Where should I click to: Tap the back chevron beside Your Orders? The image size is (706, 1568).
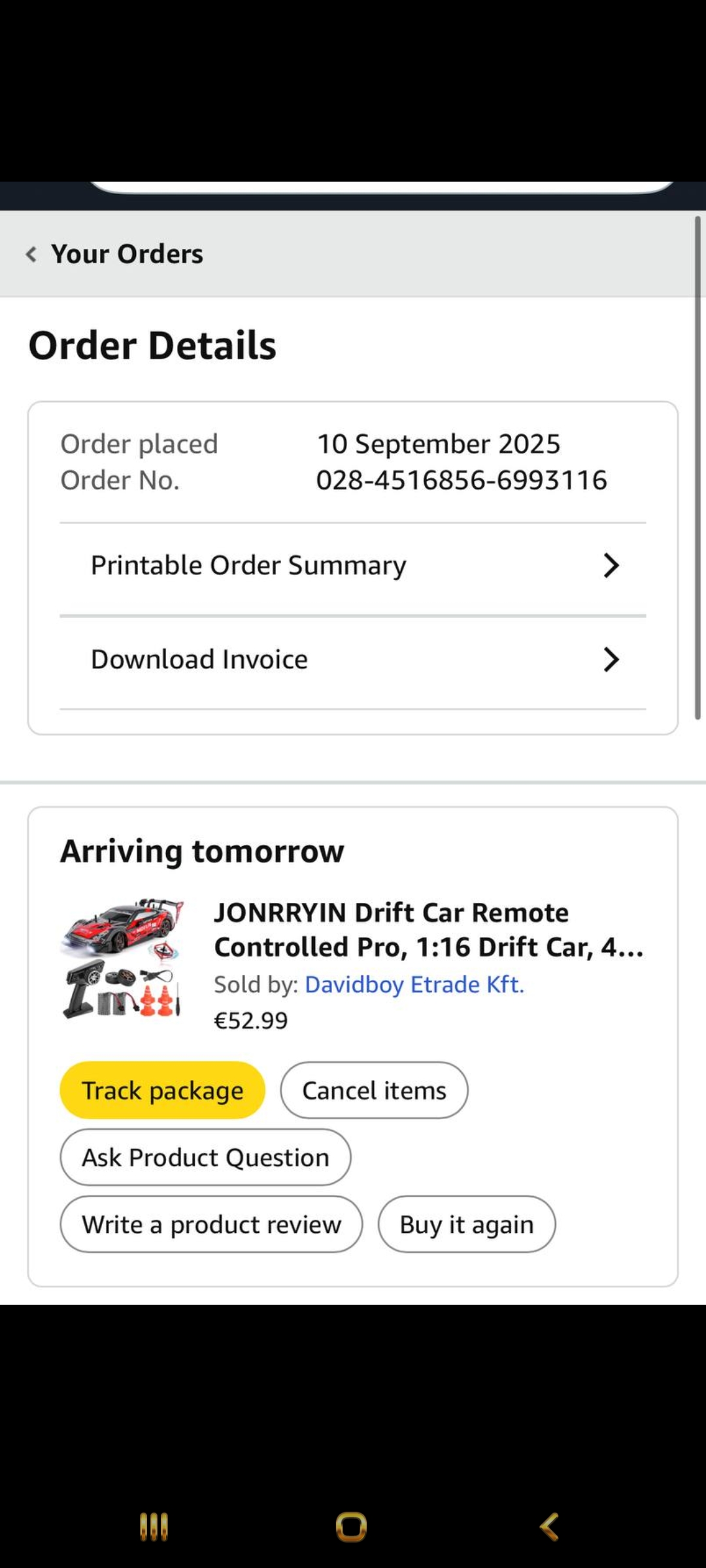pyautogui.click(x=31, y=254)
